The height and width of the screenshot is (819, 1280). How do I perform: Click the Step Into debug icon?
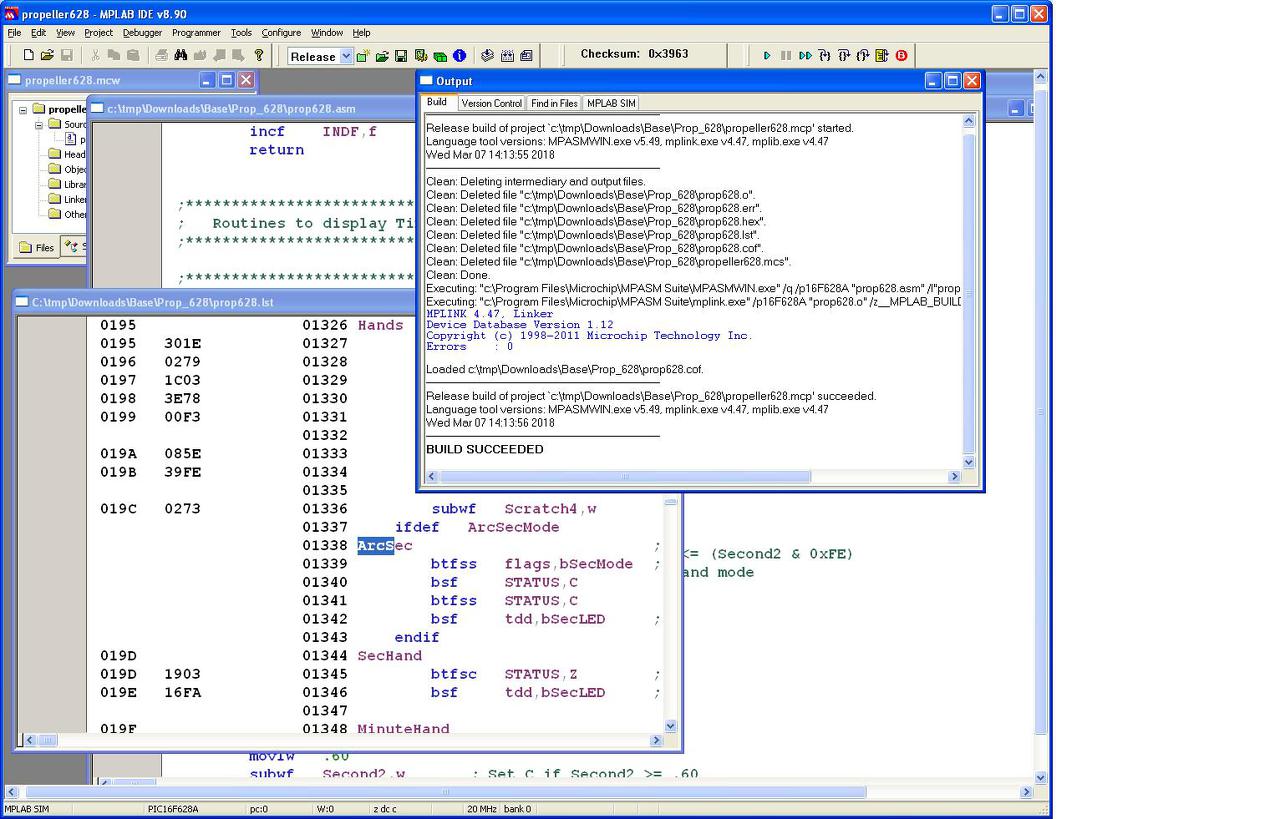point(824,56)
